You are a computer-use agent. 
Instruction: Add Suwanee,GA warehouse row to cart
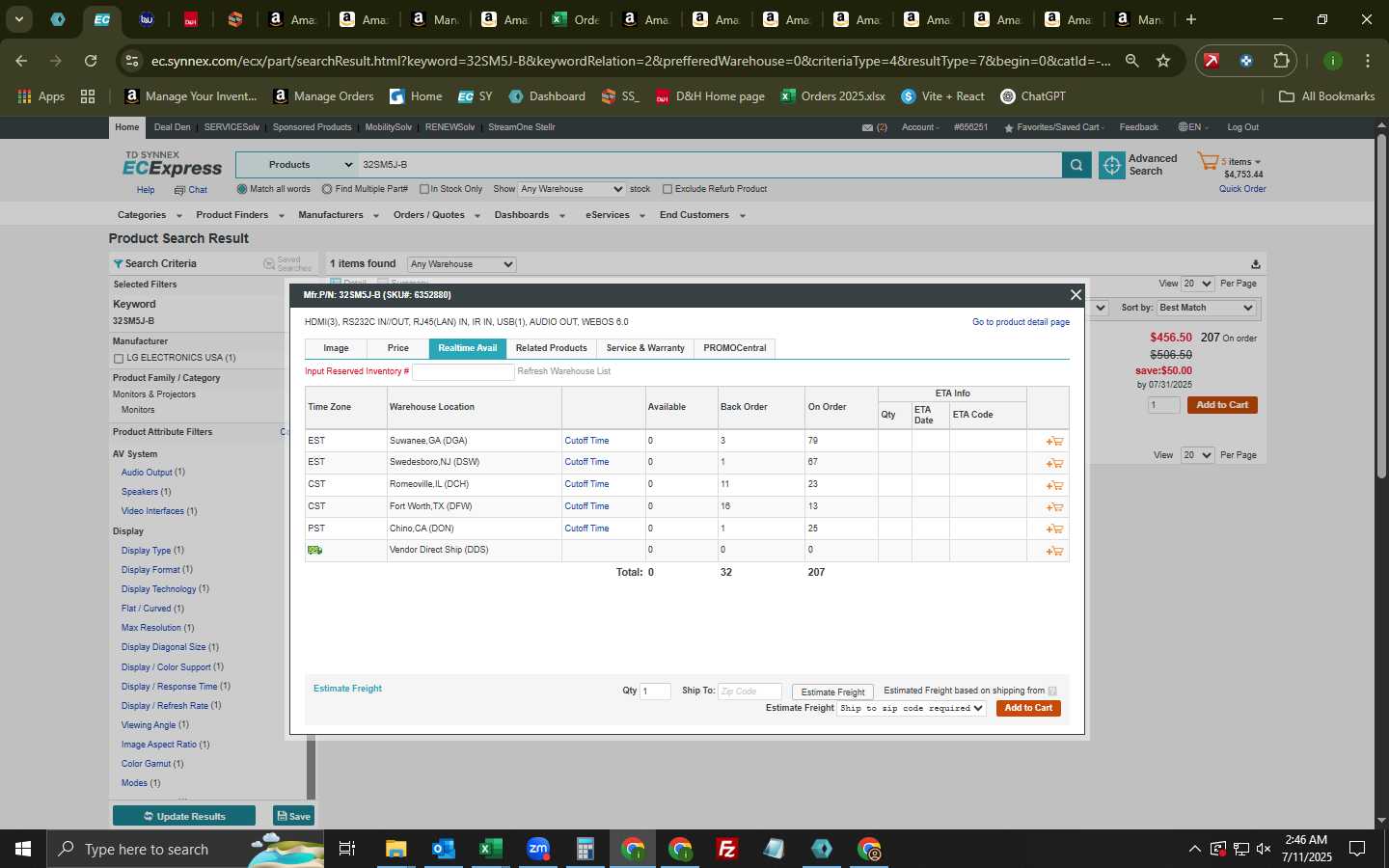pyautogui.click(x=1054, y=442)
